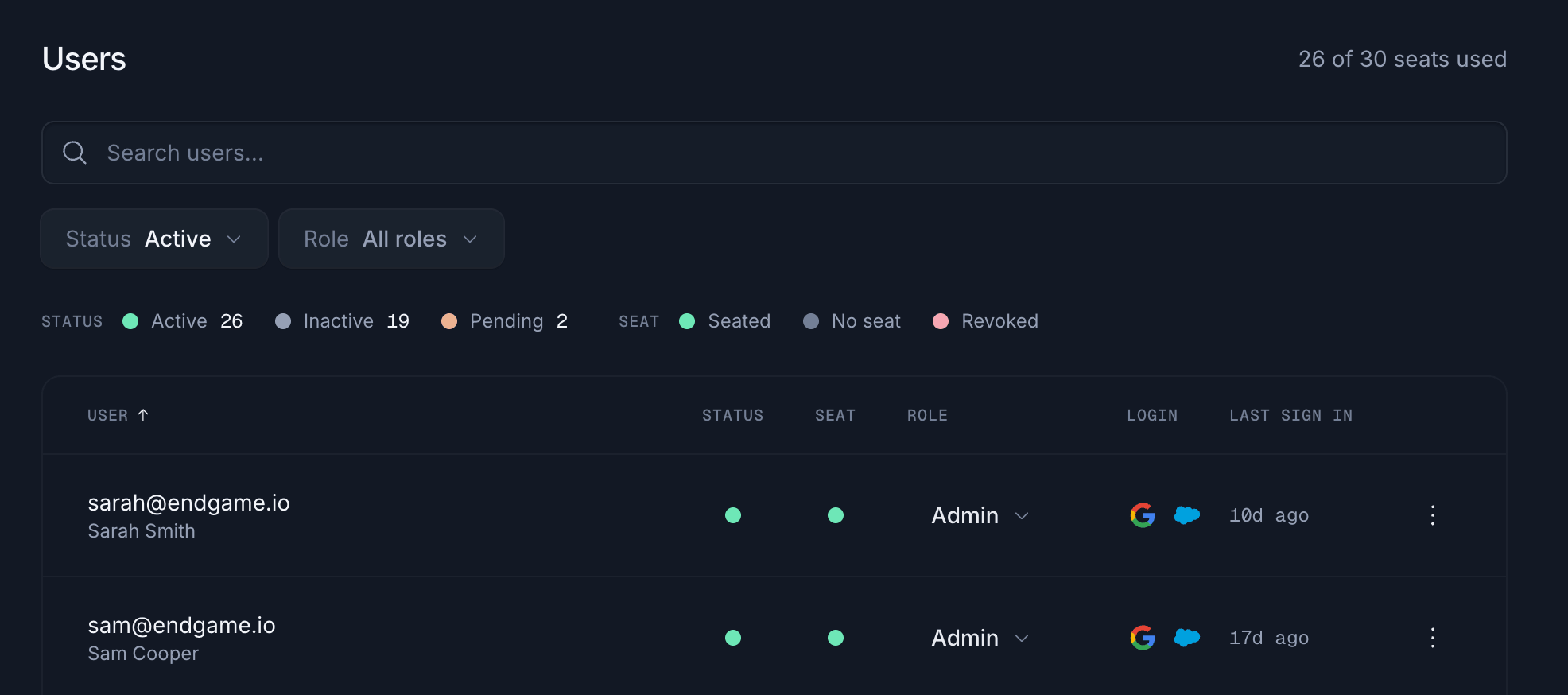Click the Sam Cooper name
Viewport: 1568px width, 695px height.
tap(143, 654)
